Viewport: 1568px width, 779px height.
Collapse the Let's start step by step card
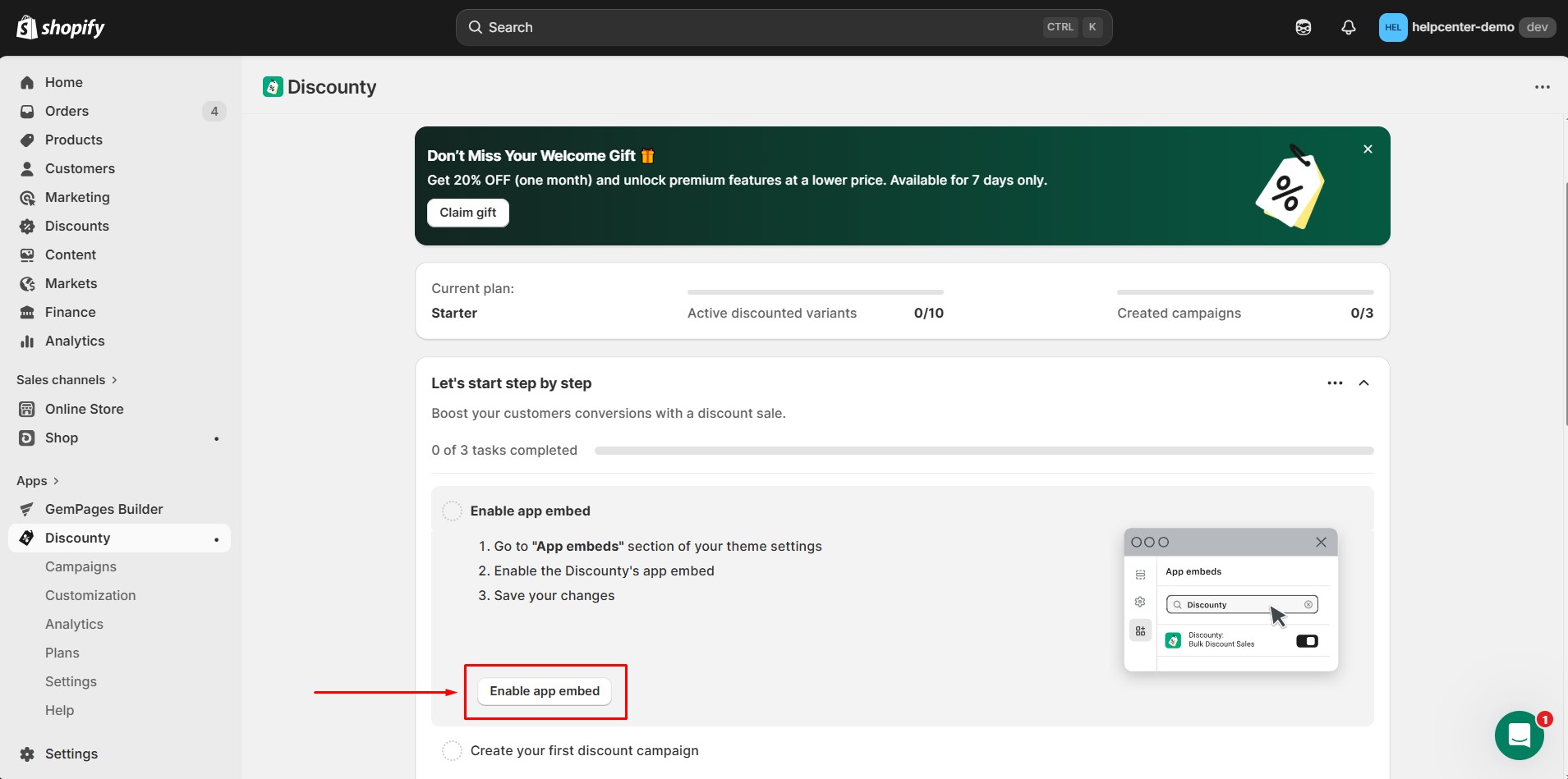1363,383
